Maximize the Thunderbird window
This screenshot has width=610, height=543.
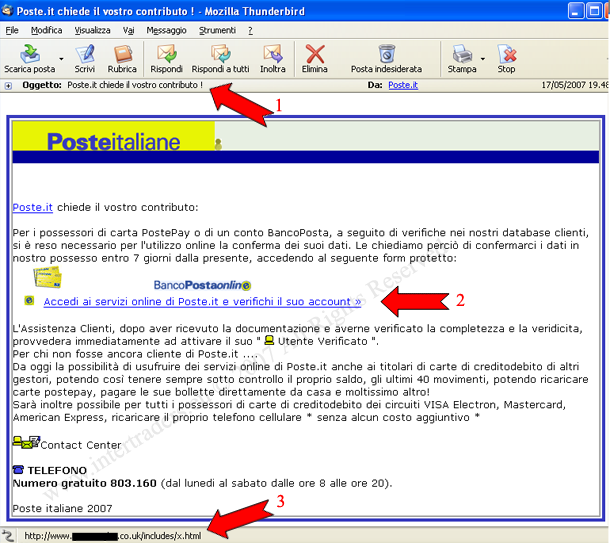(x=594, y=11)
